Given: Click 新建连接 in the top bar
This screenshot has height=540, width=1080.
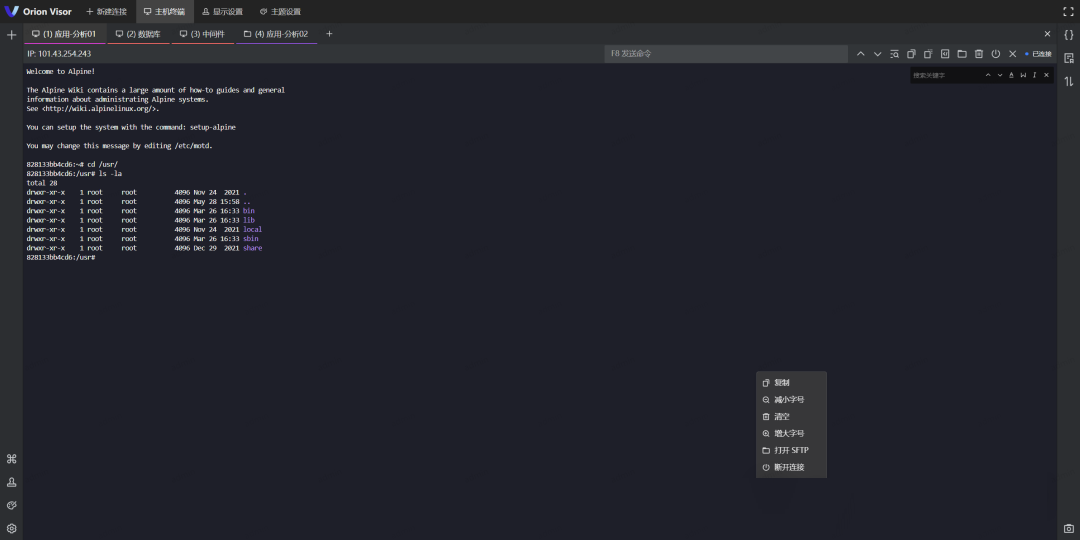Looking at the screenshot, I should point(106,12).
